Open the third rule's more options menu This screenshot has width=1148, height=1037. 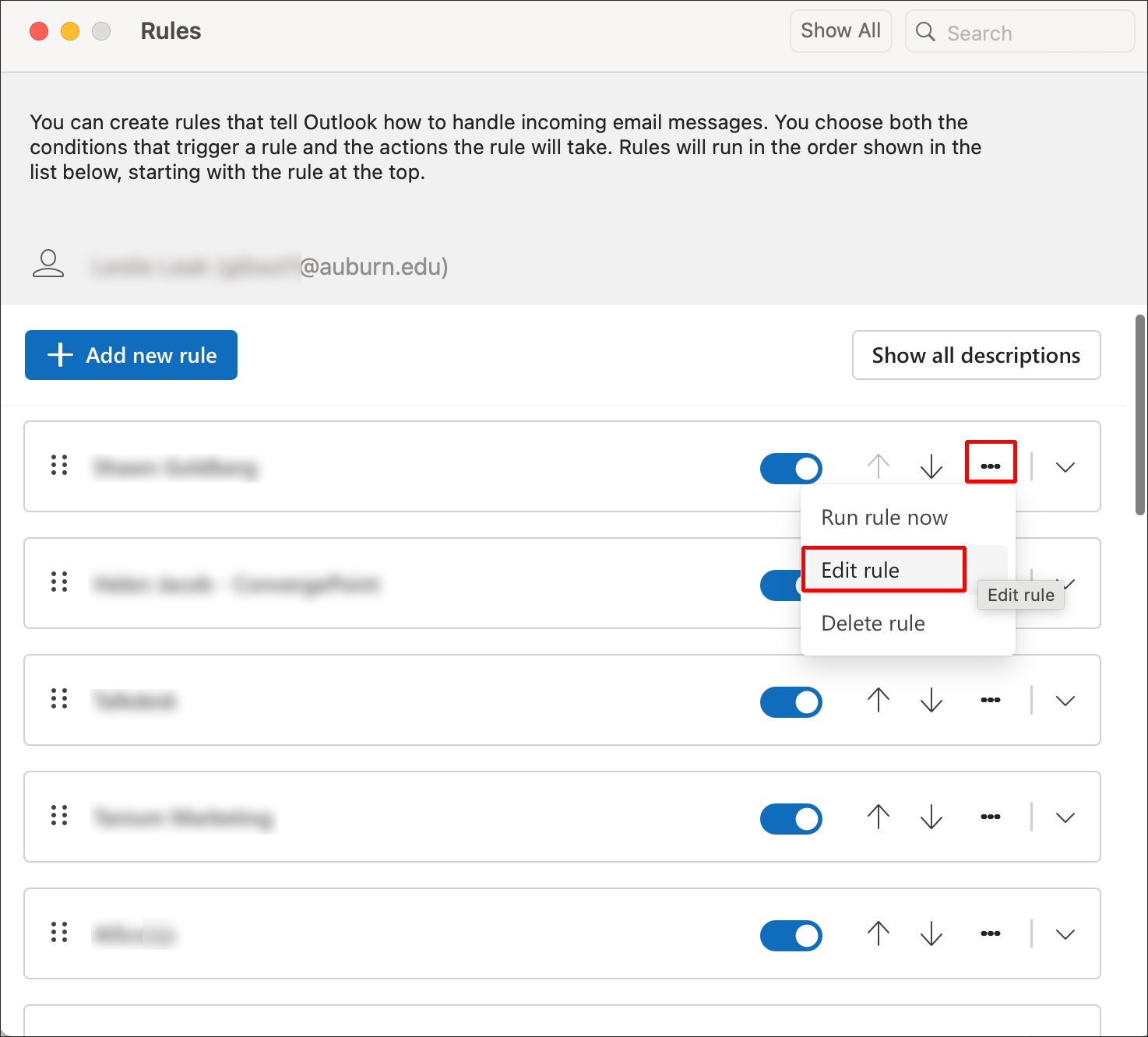point(991,700)
